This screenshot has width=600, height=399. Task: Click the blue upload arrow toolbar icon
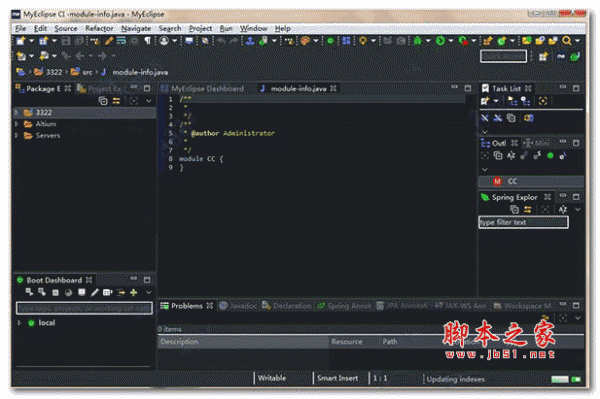[250, 41]
